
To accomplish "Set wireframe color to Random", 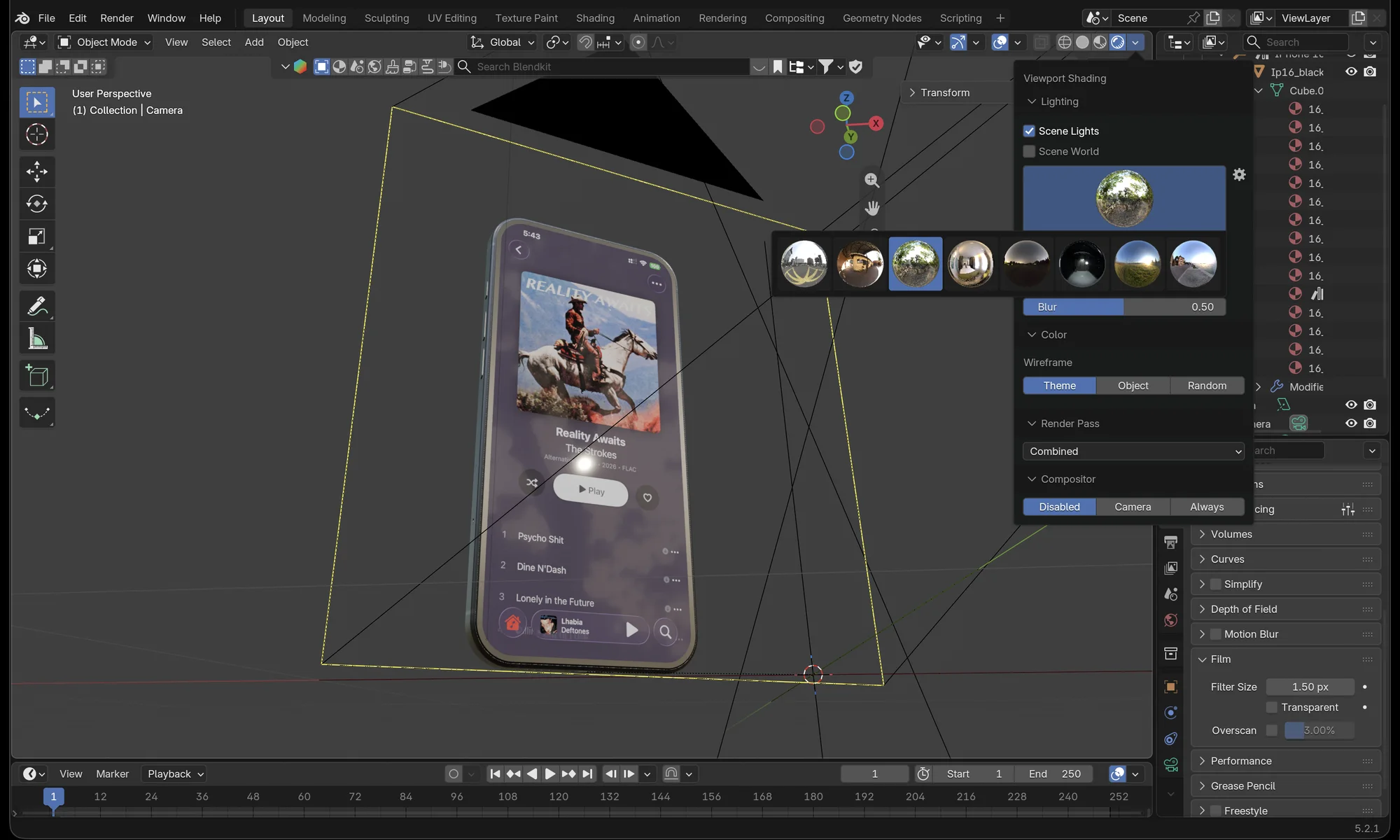I will pyautogui.click(x=1207, y=386).
